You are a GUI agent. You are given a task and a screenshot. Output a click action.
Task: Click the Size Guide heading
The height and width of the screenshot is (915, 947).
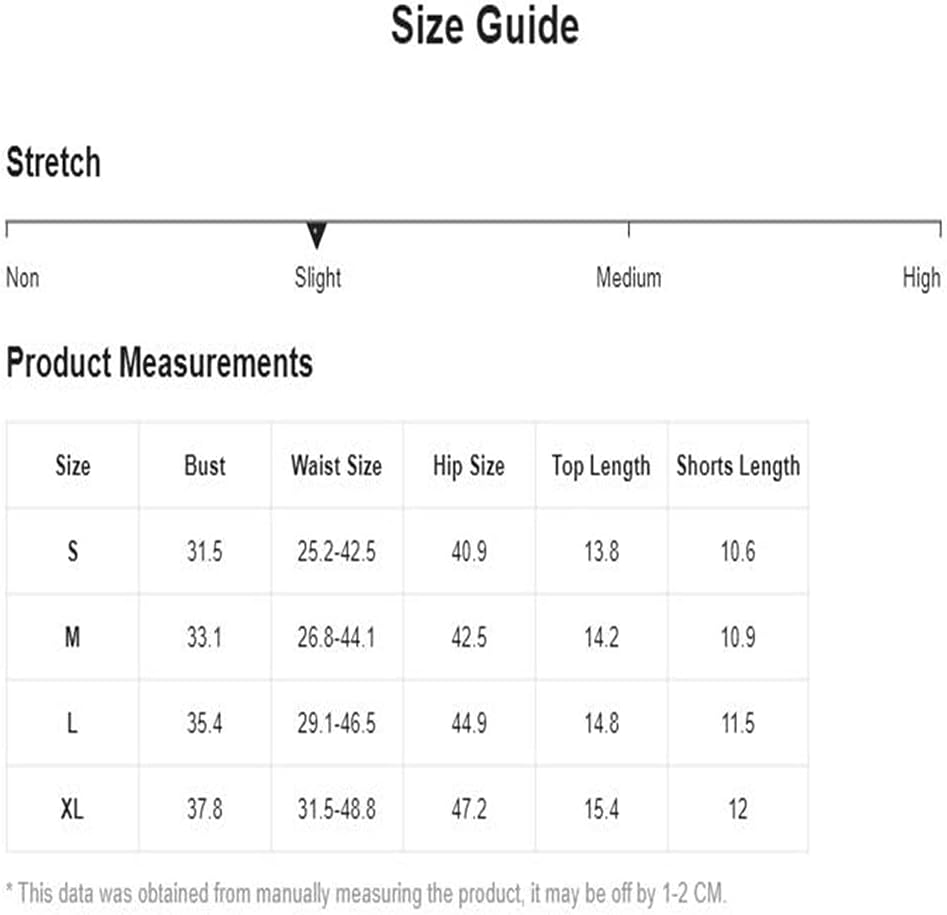pyautogui.click(x=485, y=25)
